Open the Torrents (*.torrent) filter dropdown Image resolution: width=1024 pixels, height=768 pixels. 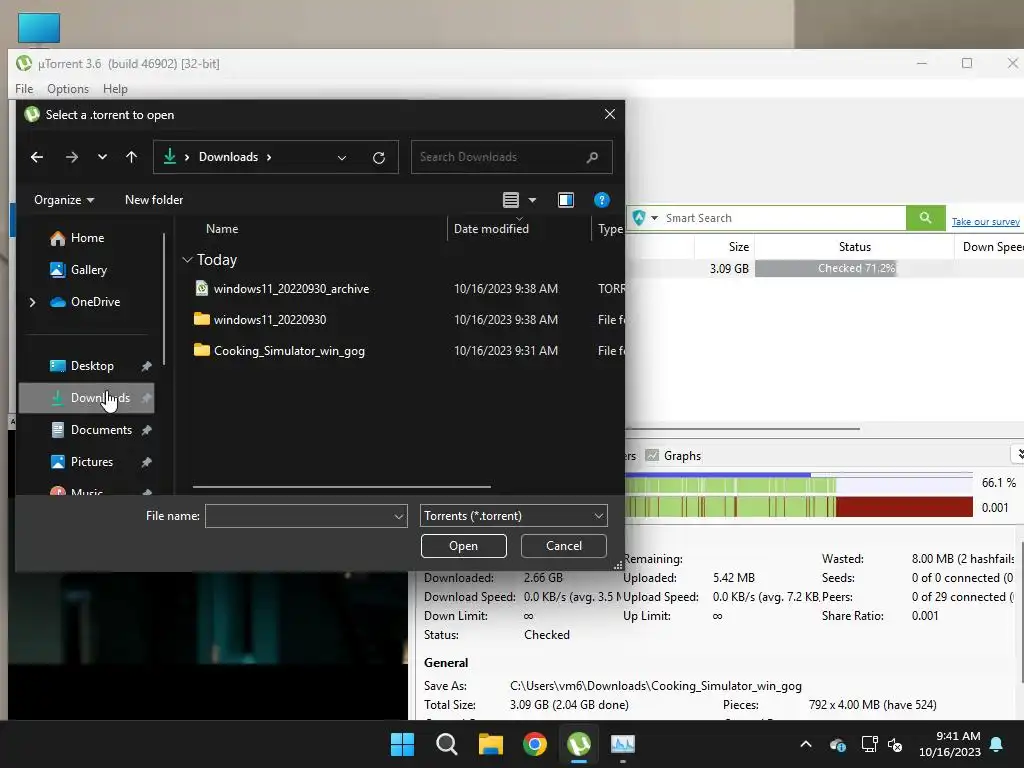[513, 516]
